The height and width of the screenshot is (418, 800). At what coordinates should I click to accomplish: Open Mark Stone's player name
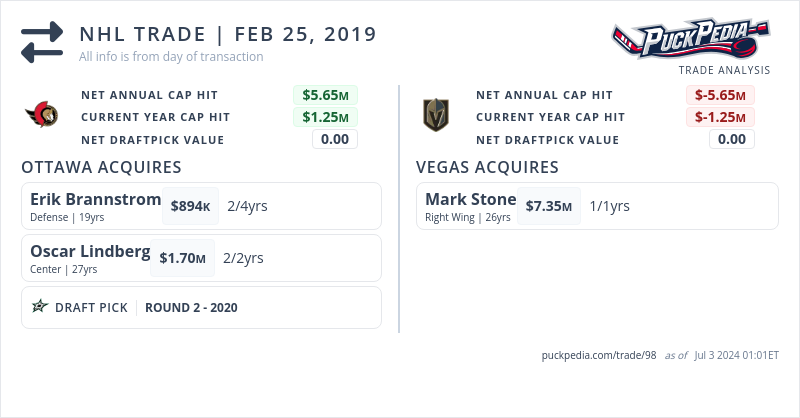click(x=470, y=199)
